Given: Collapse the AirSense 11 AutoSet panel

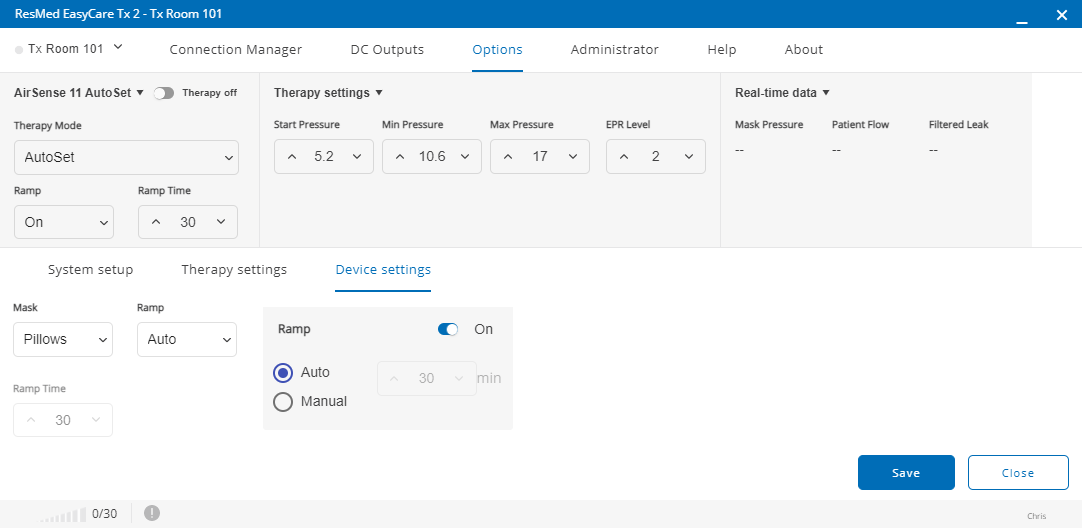Looking at the screenshot, I should pos(140,92).
